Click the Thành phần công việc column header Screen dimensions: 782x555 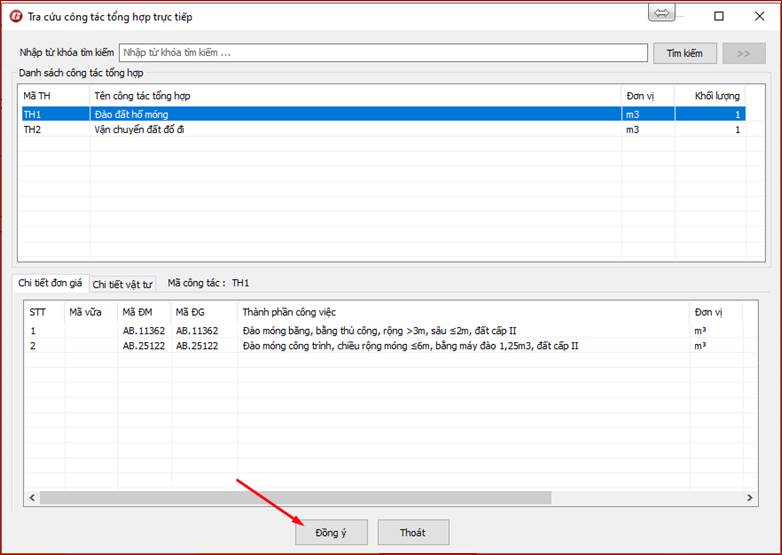462,312
